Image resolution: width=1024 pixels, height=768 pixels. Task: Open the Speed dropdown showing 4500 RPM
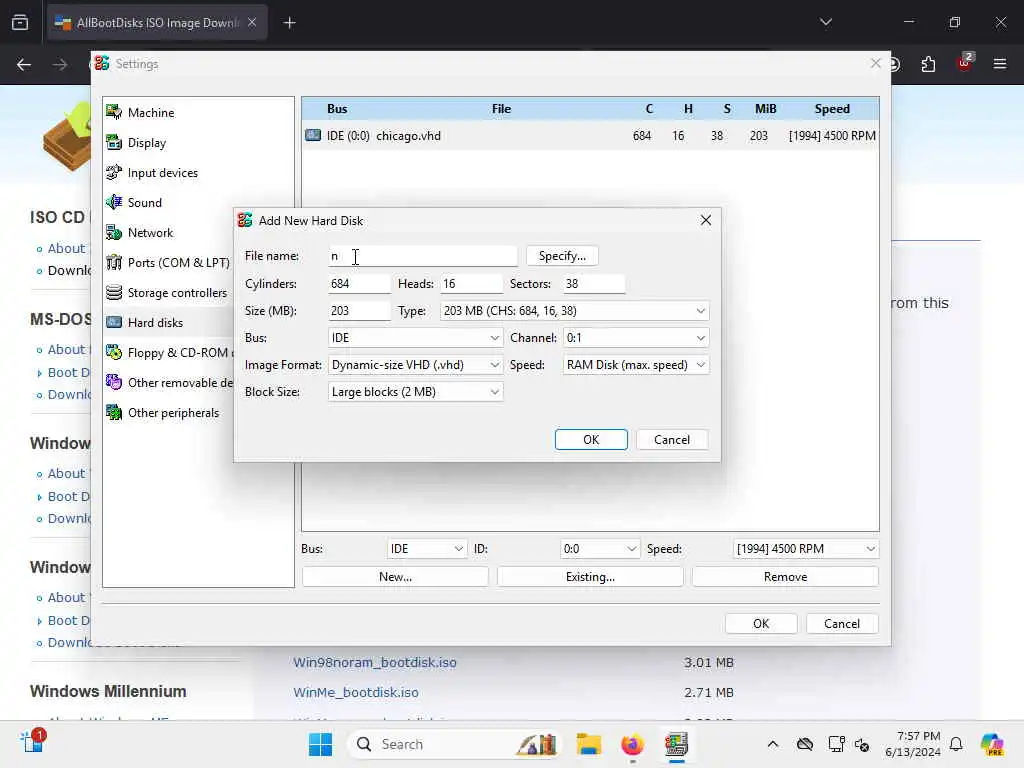click(x=806, y=549)
